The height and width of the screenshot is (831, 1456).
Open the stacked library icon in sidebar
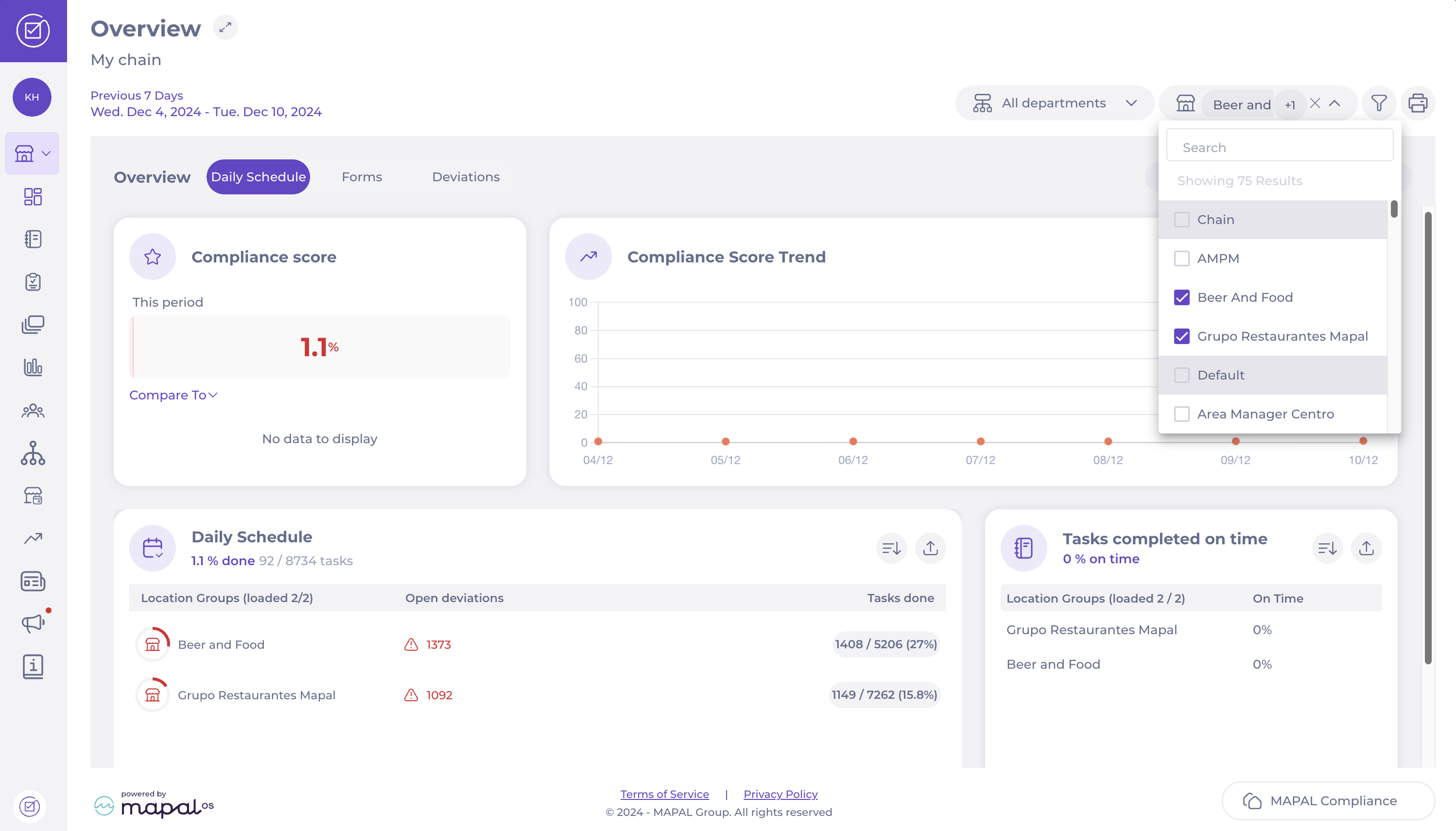(x=33, y=324)
